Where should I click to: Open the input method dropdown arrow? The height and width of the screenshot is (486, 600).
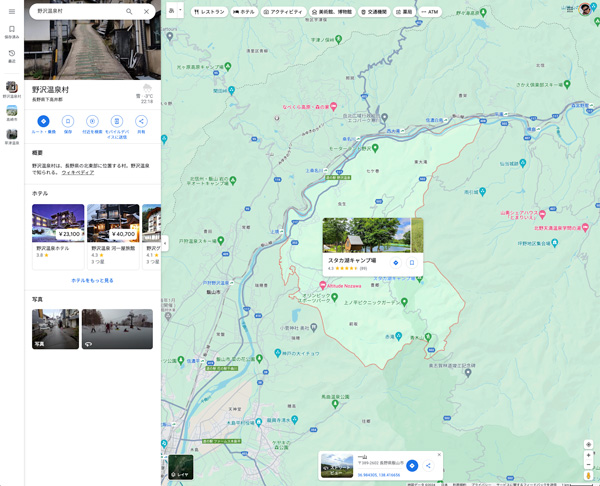(180, 11)
